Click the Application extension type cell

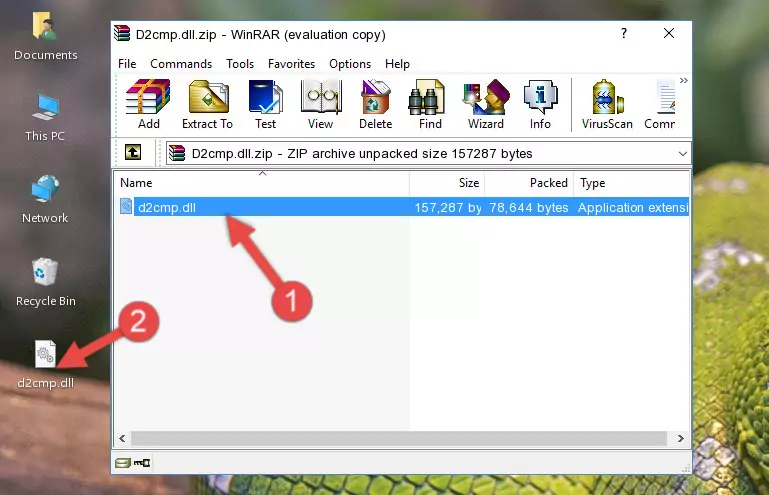[633, 208]
